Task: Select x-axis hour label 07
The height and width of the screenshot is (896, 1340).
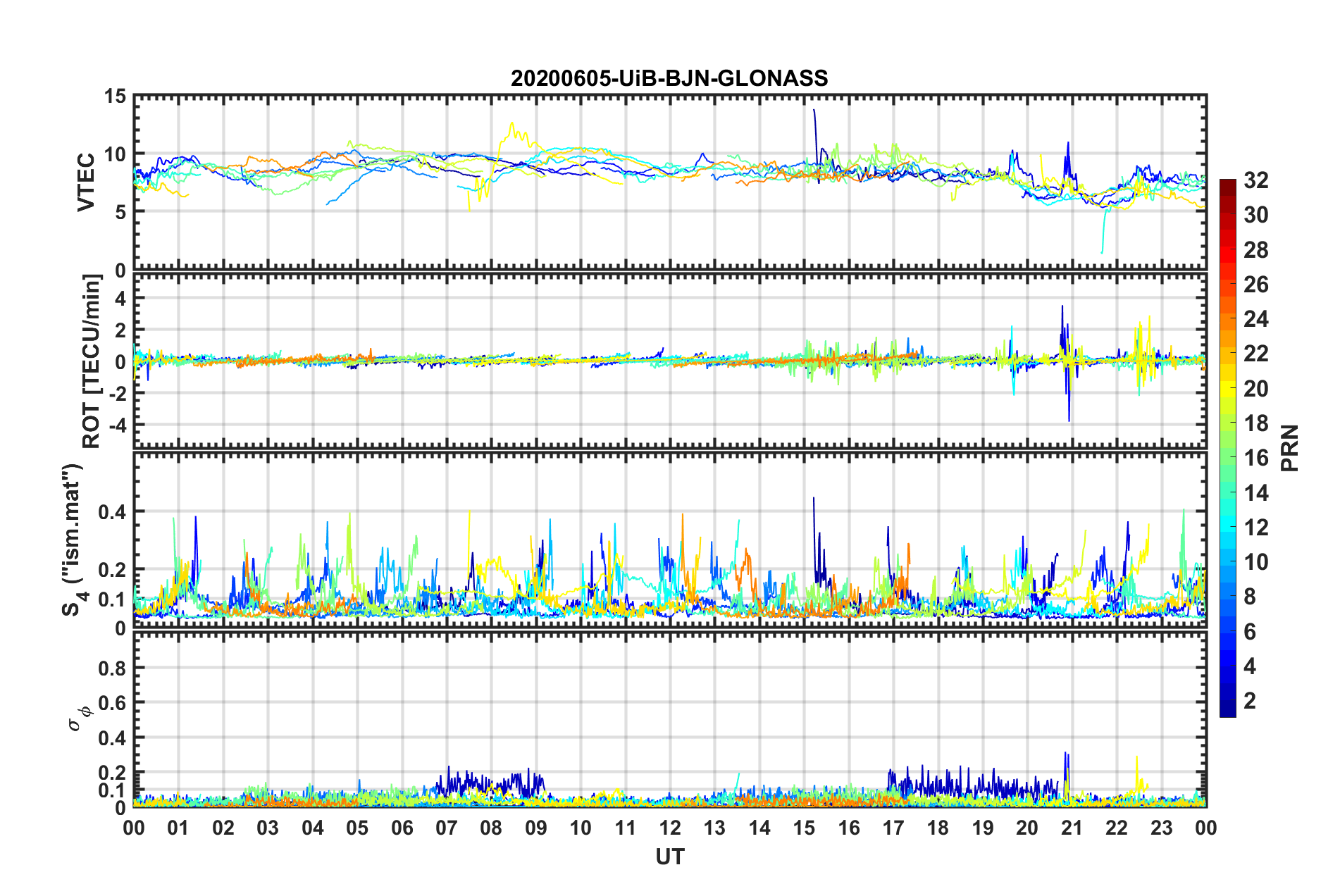Action: click(447, 828)
